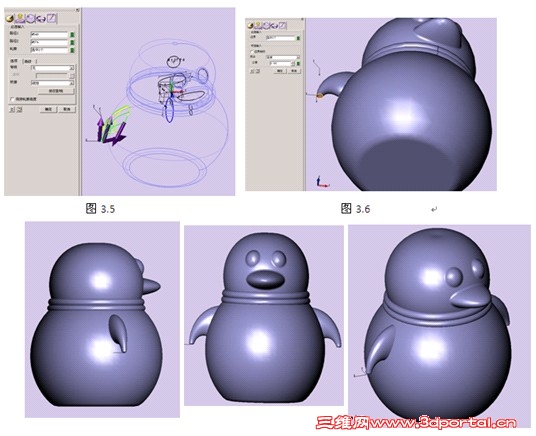The image size is (536, 436).
Task: Click the edit note icon in Figure 3.5 panel toolbar
Action: click(52, 18)
